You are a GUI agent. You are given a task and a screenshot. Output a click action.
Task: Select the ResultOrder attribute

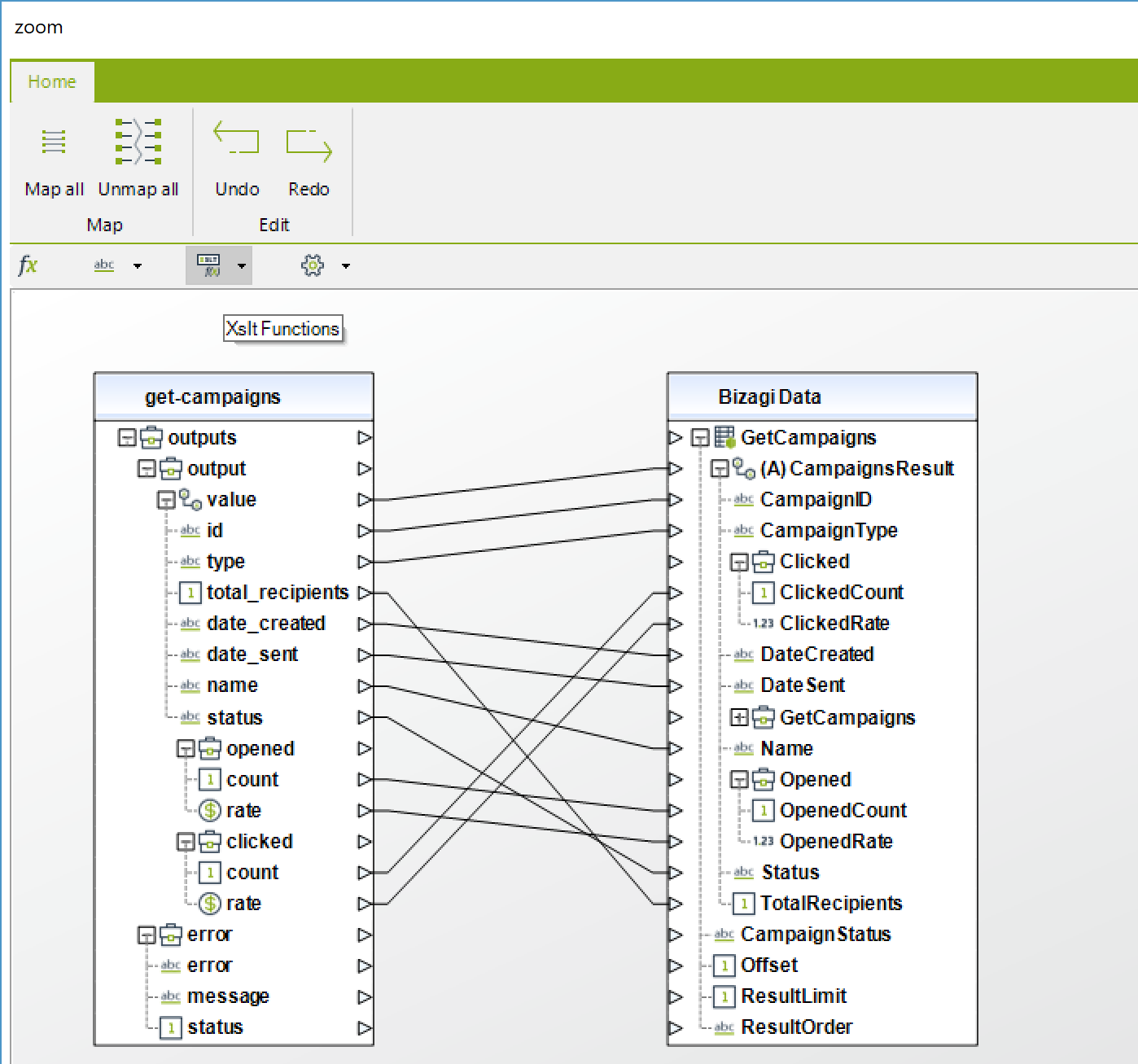click(x=797, y=1027)
